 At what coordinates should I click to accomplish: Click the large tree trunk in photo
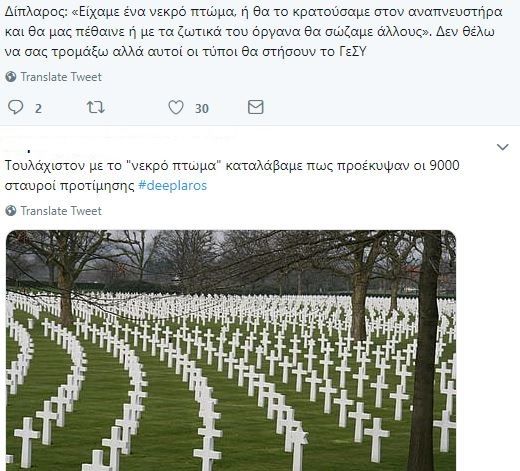pos(426,353)
